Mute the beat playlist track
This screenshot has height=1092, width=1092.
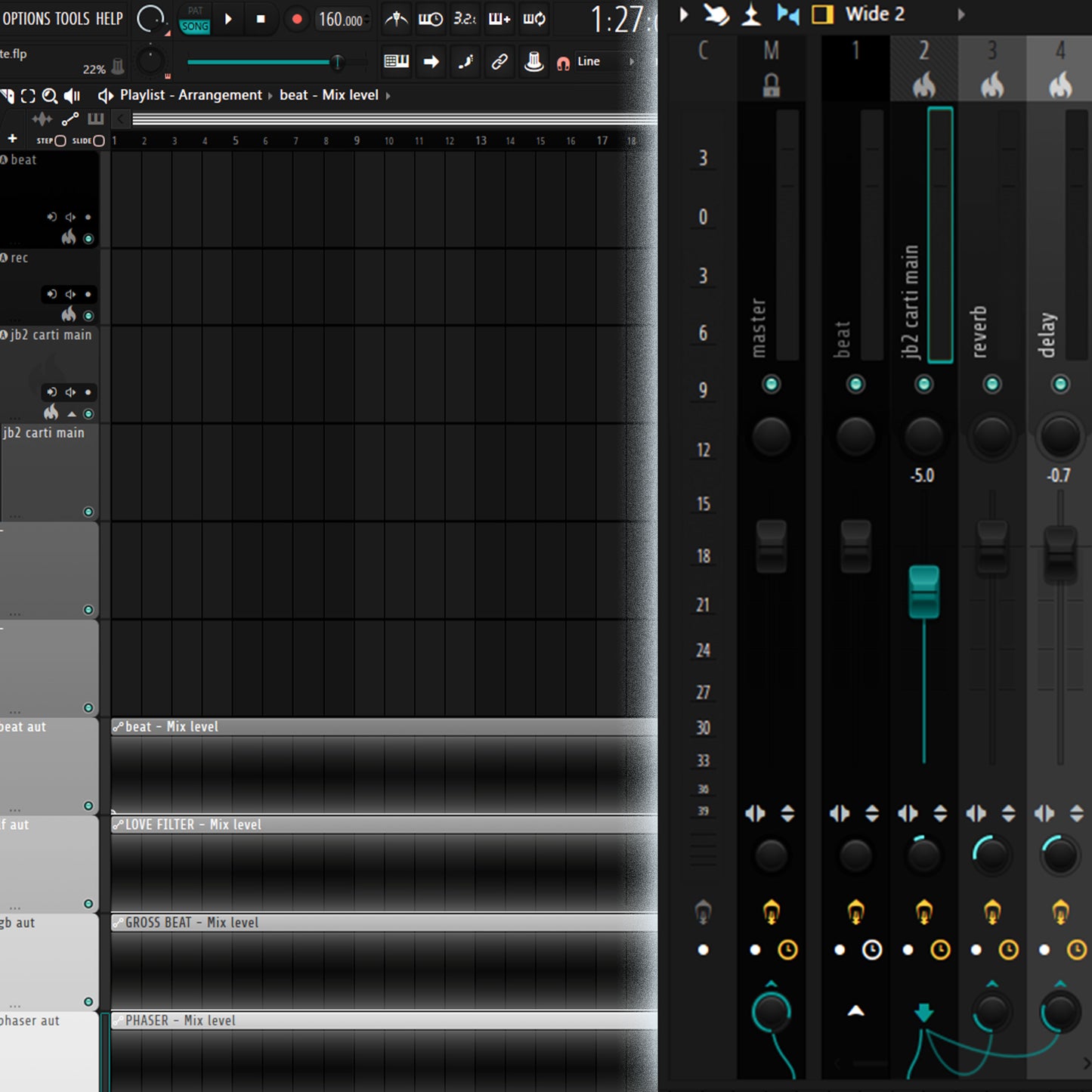pos(88,239)
